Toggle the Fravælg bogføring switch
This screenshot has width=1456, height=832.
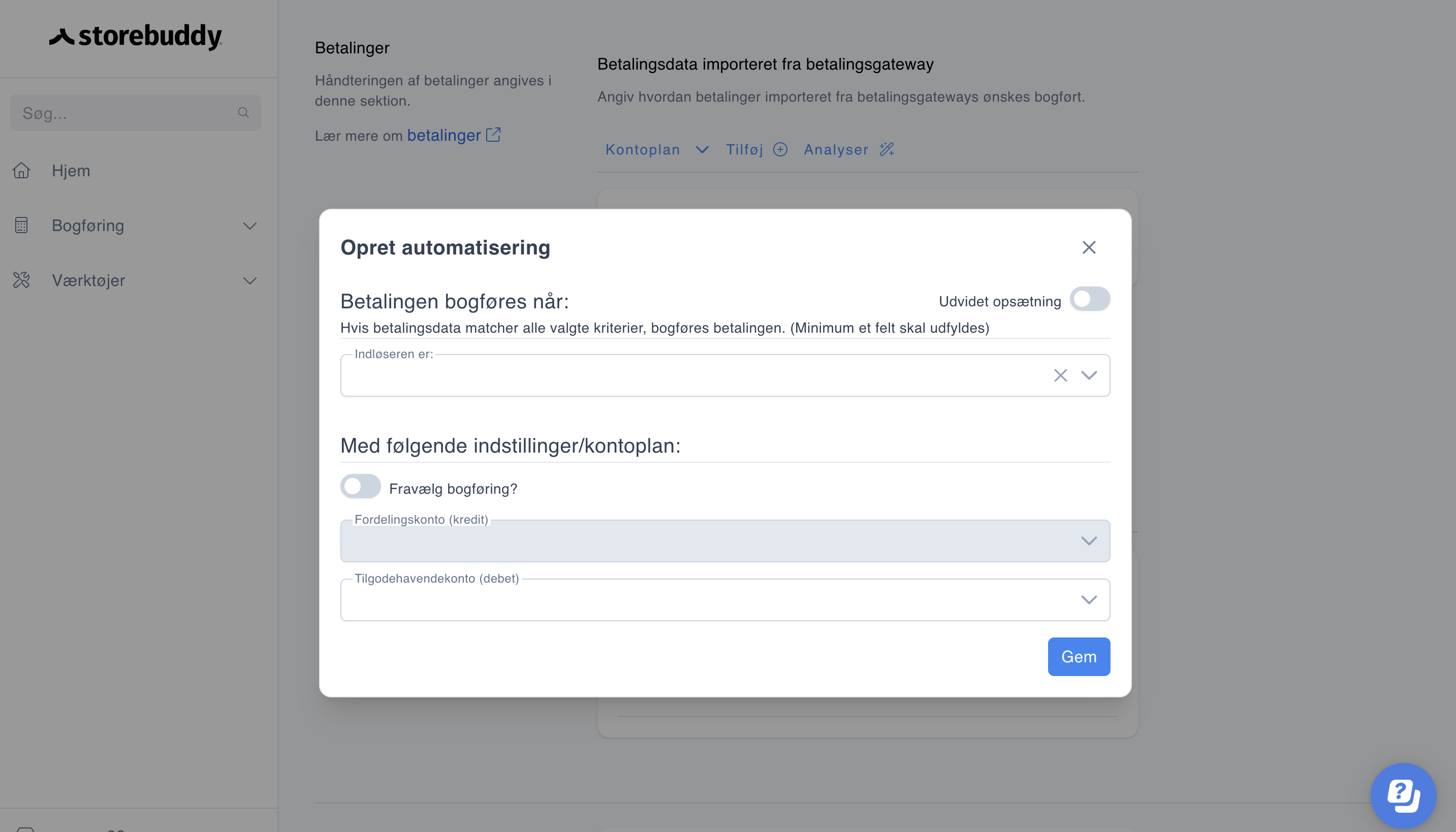(361, 486)
